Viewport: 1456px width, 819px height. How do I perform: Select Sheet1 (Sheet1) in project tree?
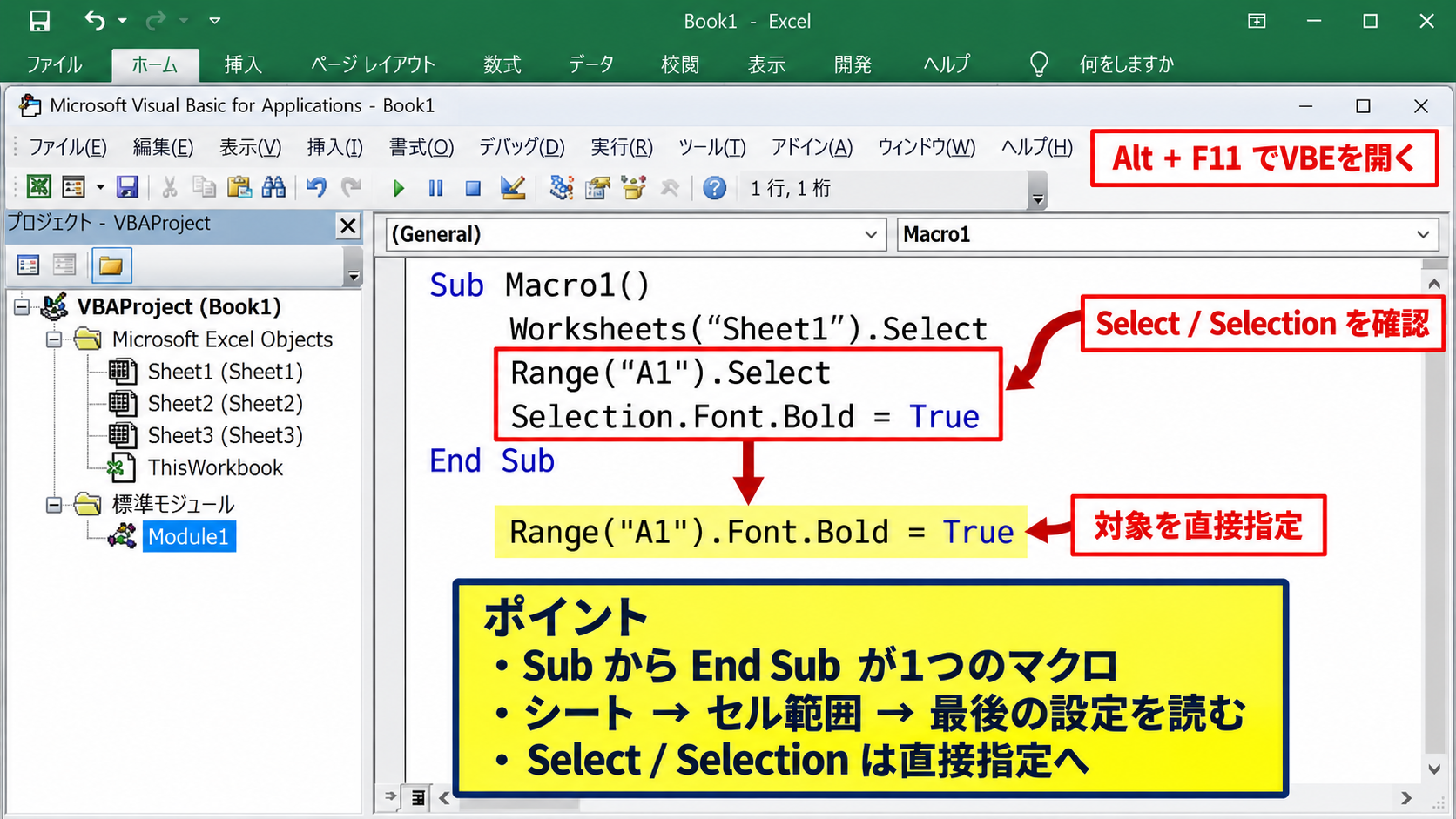coord(225,372)
